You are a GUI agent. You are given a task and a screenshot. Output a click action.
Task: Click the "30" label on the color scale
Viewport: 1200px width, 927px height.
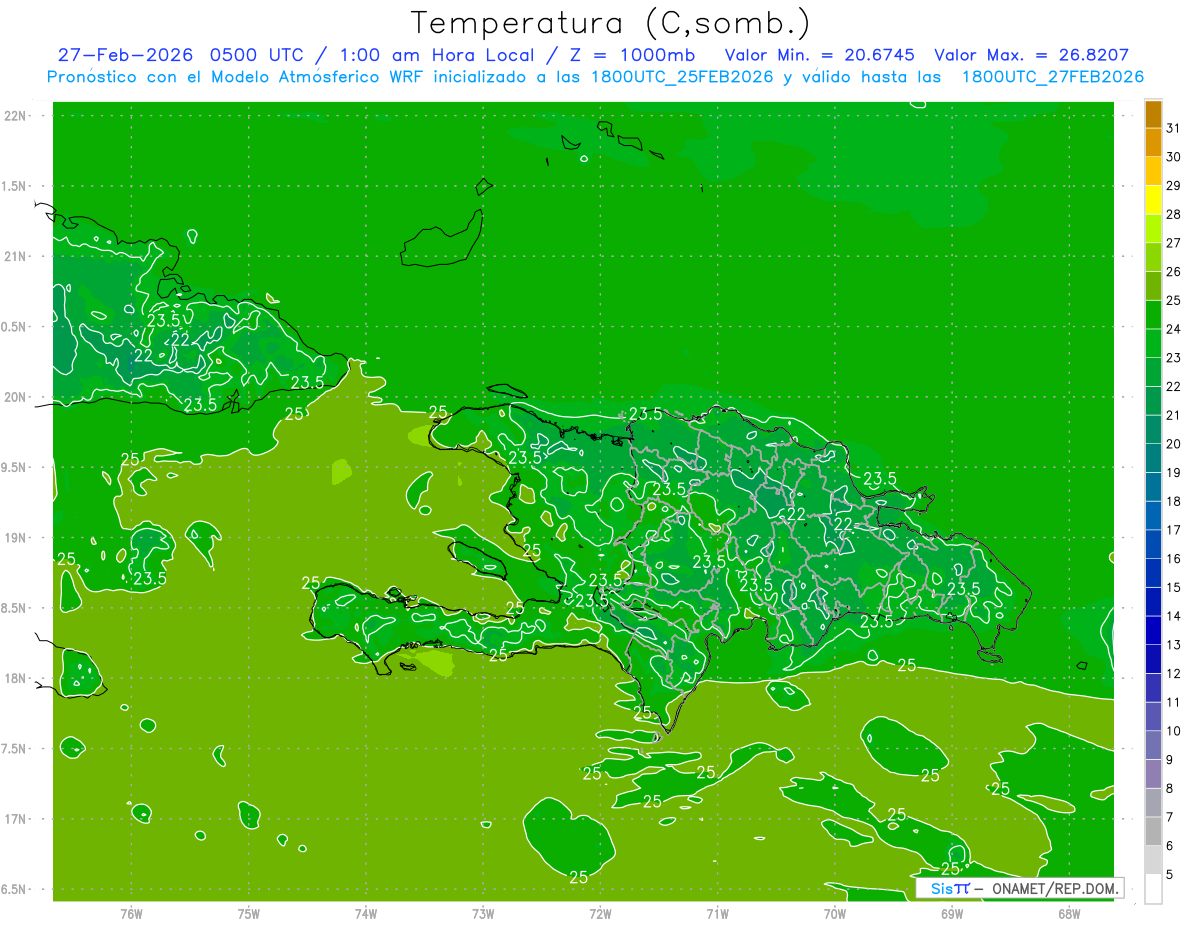point(1173,157)
